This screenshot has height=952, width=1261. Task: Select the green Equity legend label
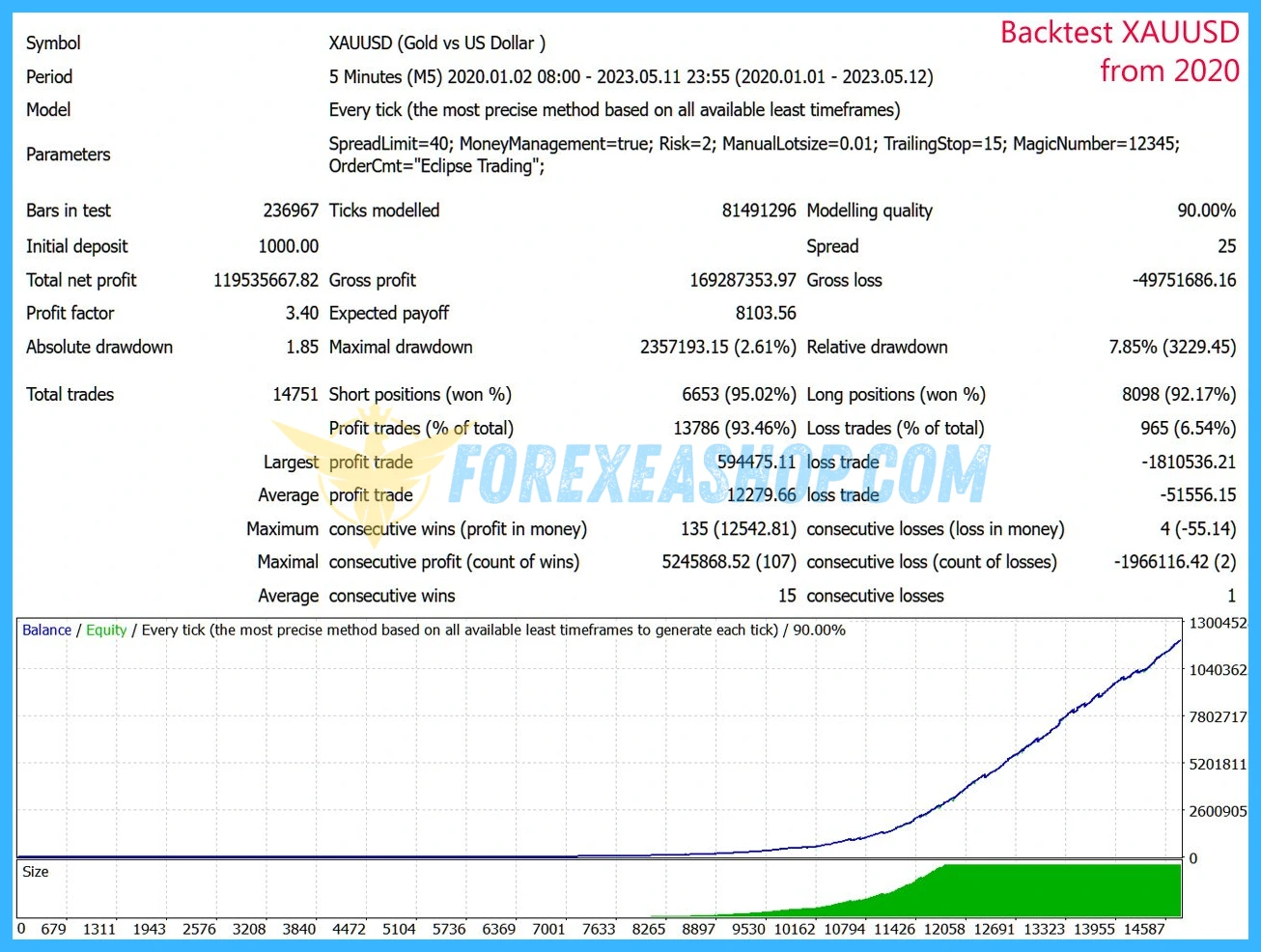[x=106, y=630]
